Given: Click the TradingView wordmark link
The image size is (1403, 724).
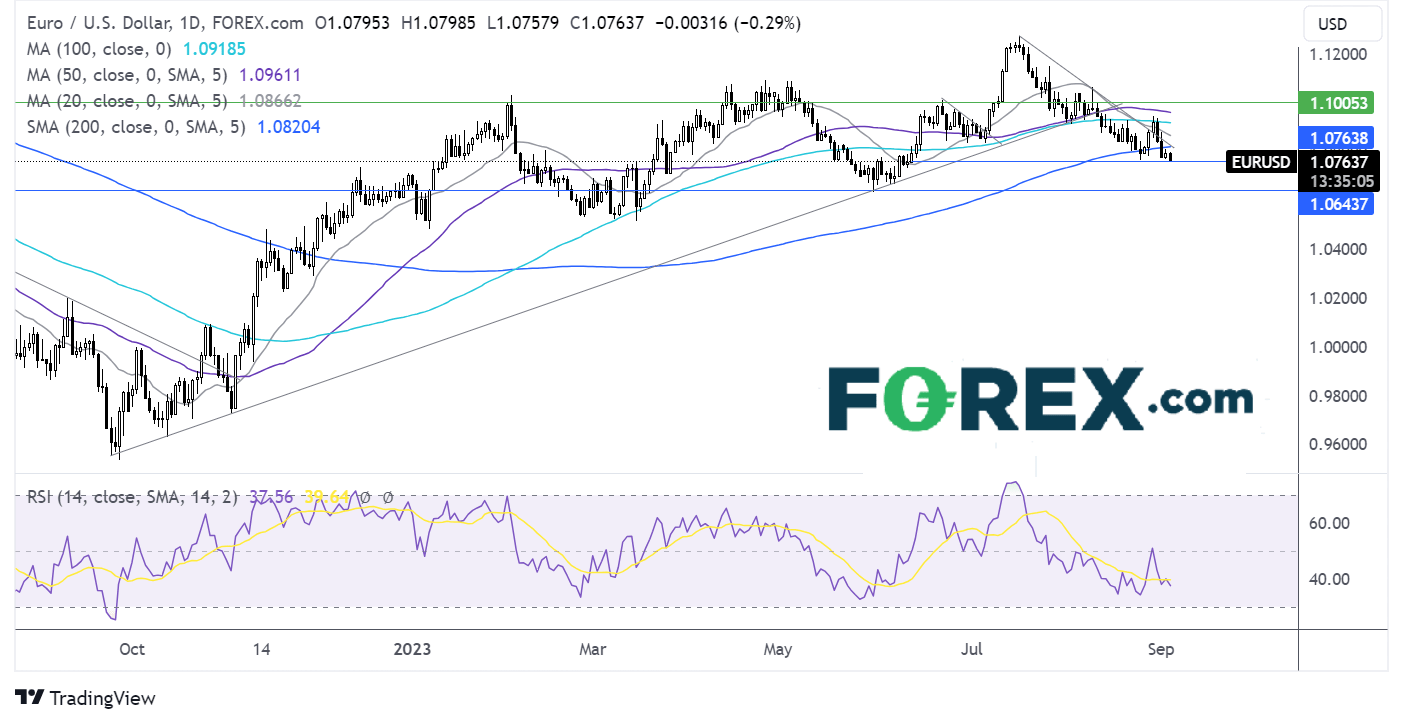Looking at the screenshot, I should pos(102,698).
